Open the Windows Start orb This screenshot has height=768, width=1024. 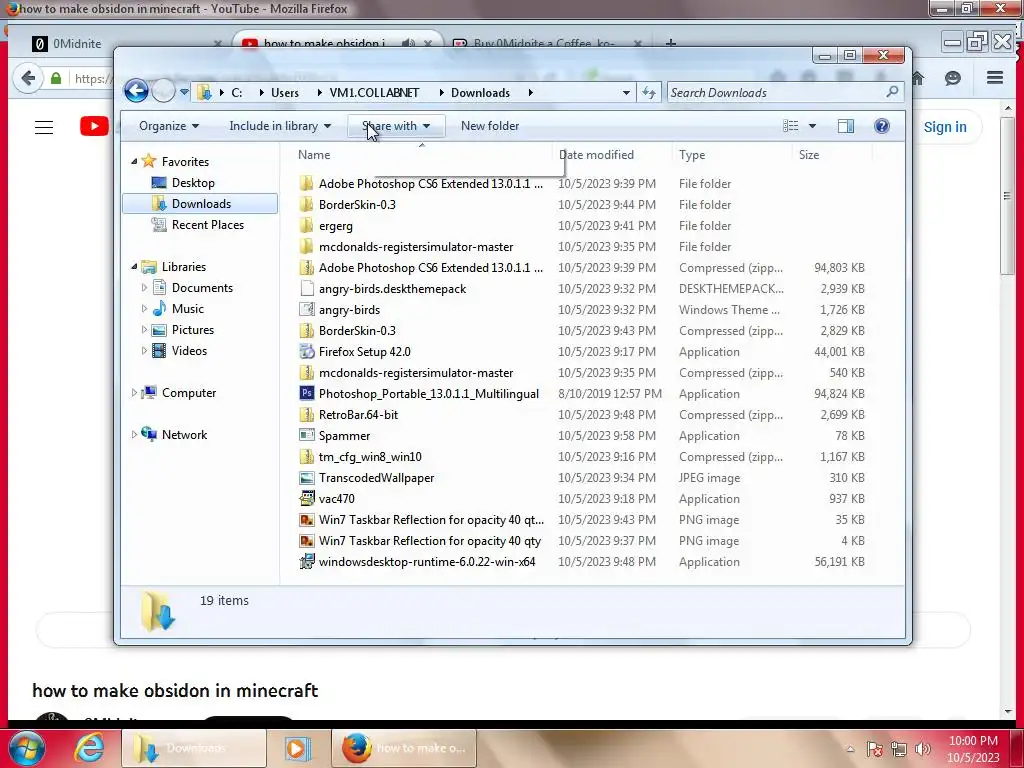tap(27, 748)
